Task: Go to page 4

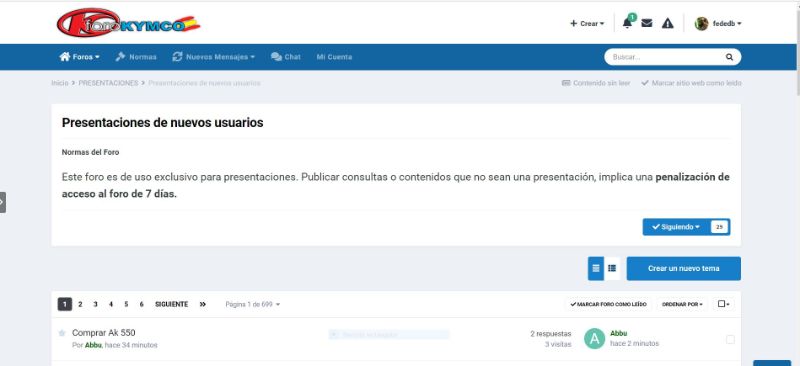Action: (111, 304)
